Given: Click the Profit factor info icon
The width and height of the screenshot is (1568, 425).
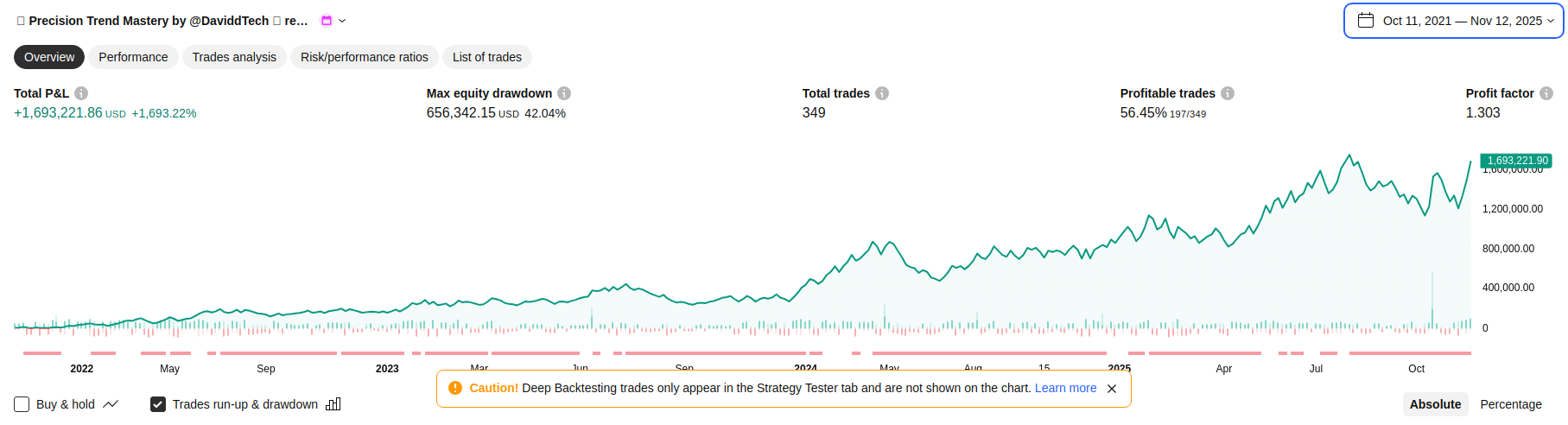Looking at the screenshot, I should (x=1546, y=93).
